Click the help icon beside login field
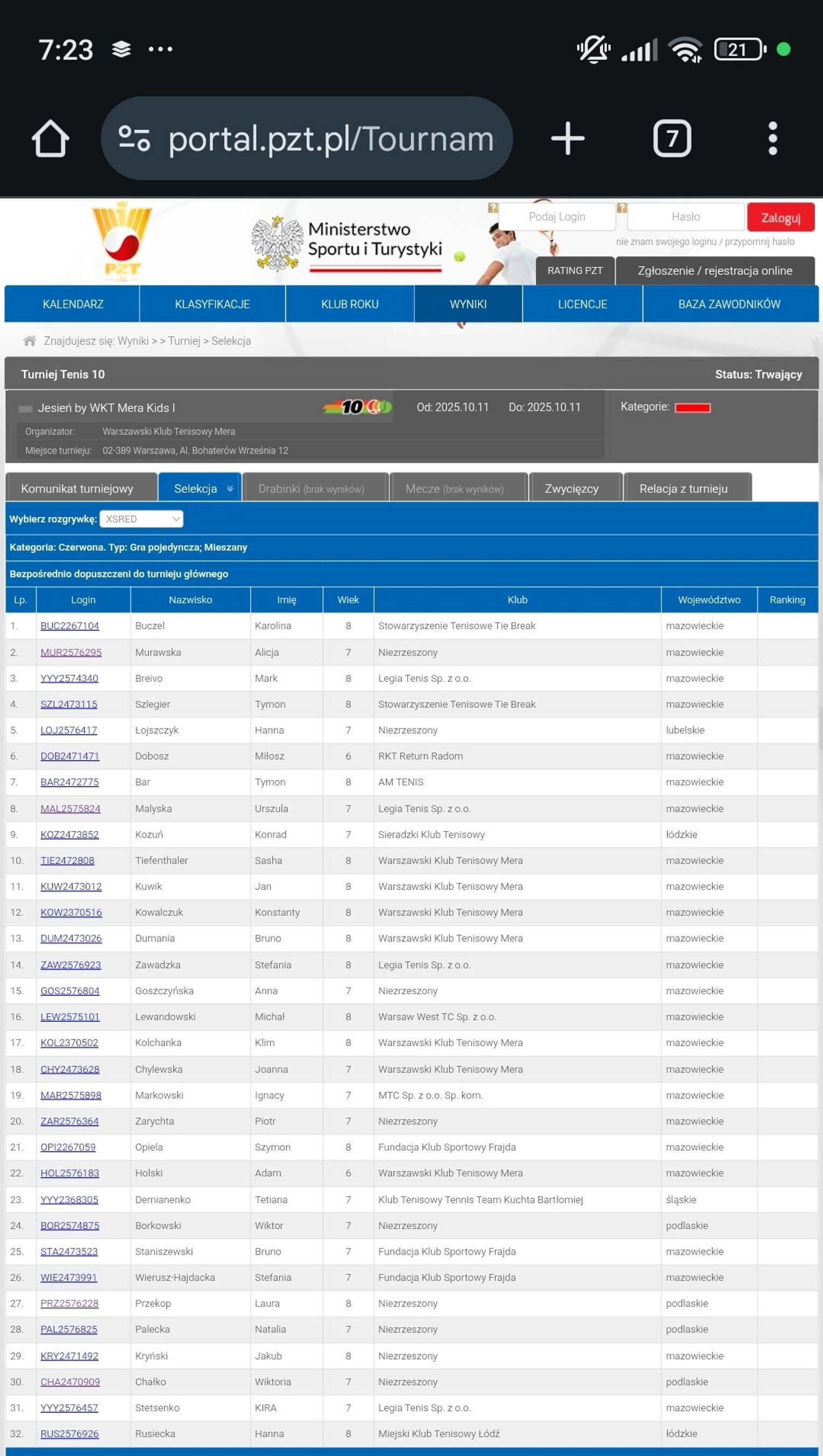823x1456 pixels. (493, 208)
